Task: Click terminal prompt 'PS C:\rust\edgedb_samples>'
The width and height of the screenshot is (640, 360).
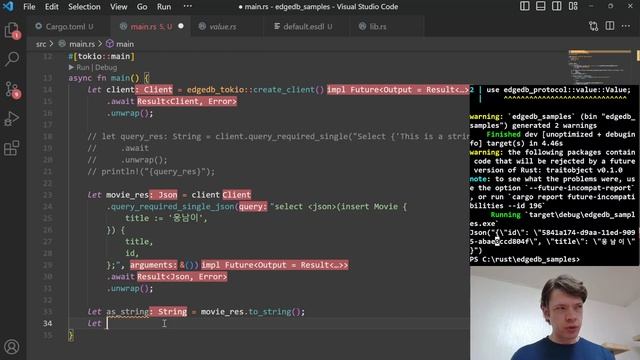Action: [x=524, y=260]
